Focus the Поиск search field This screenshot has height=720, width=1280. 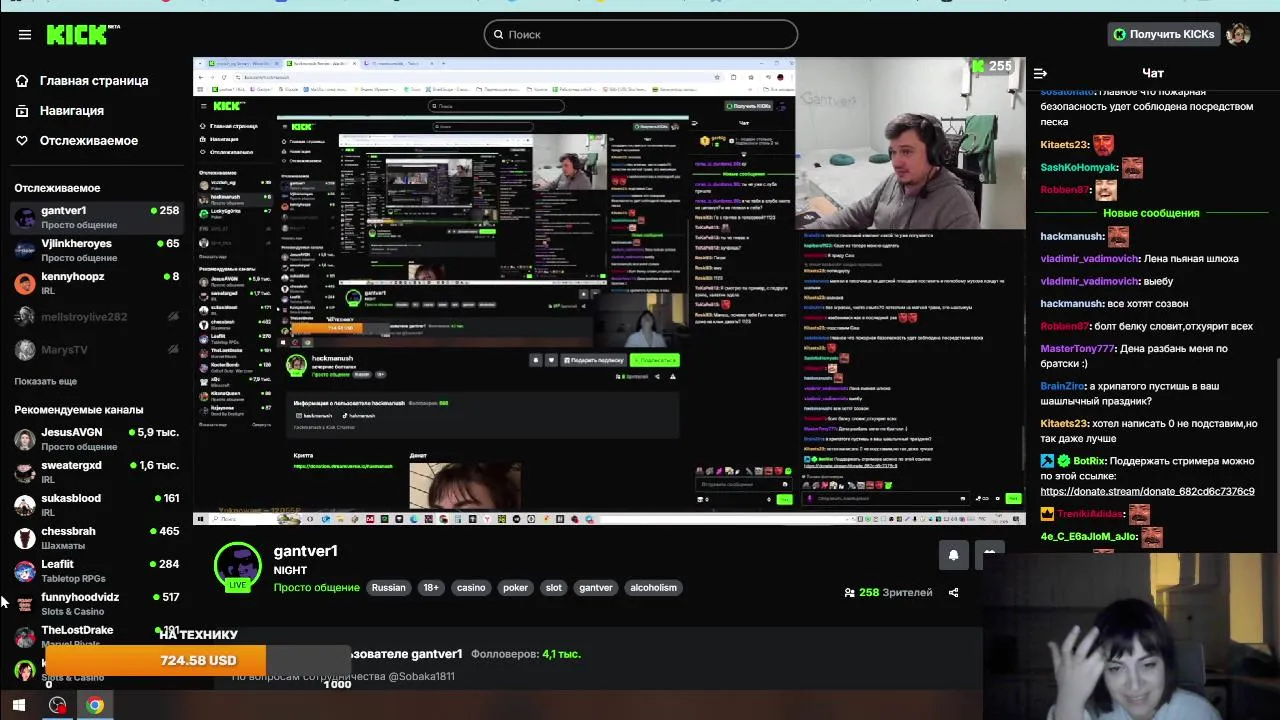641,34
